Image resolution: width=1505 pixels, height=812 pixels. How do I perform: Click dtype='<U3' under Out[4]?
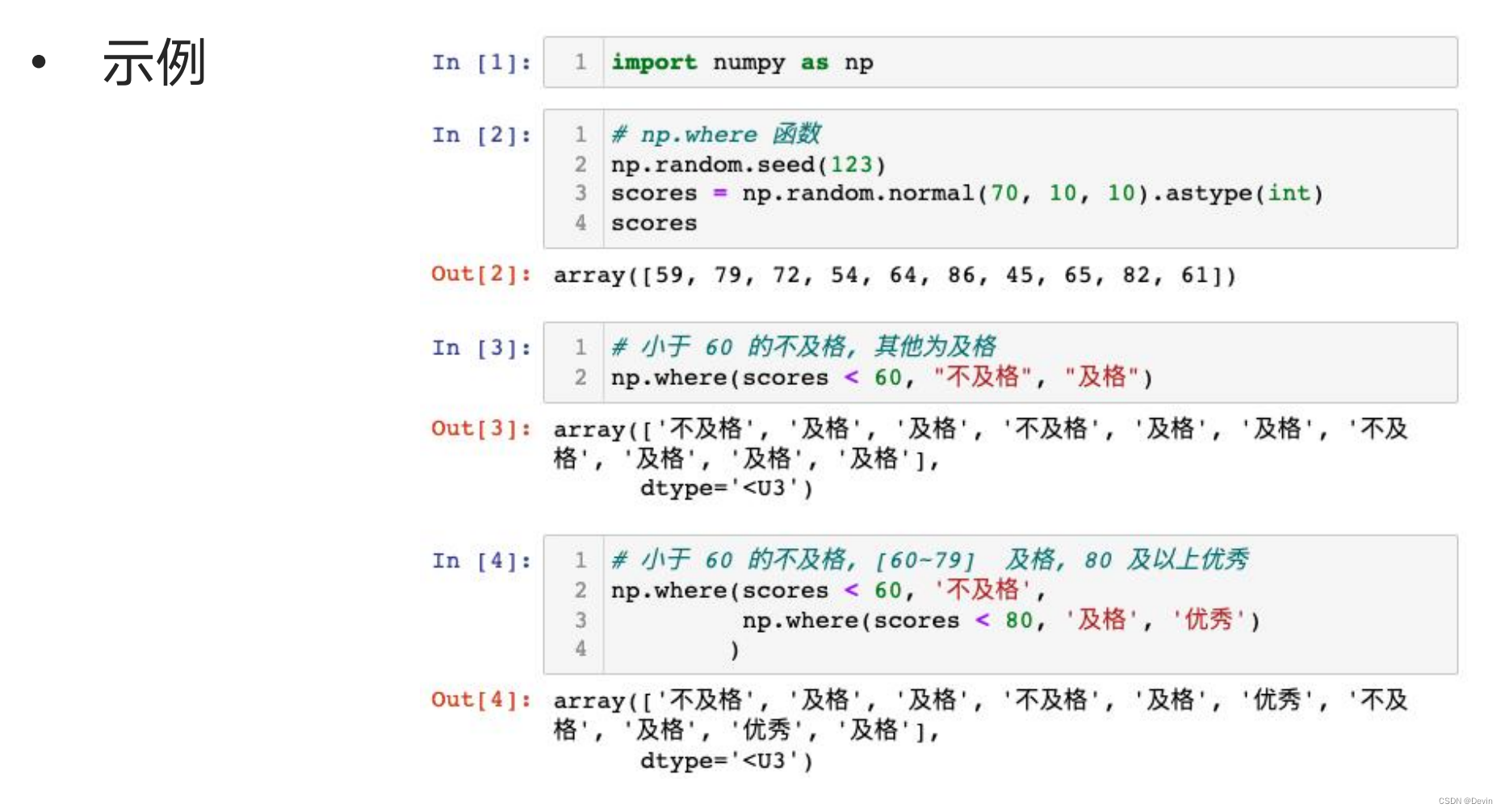727,761
